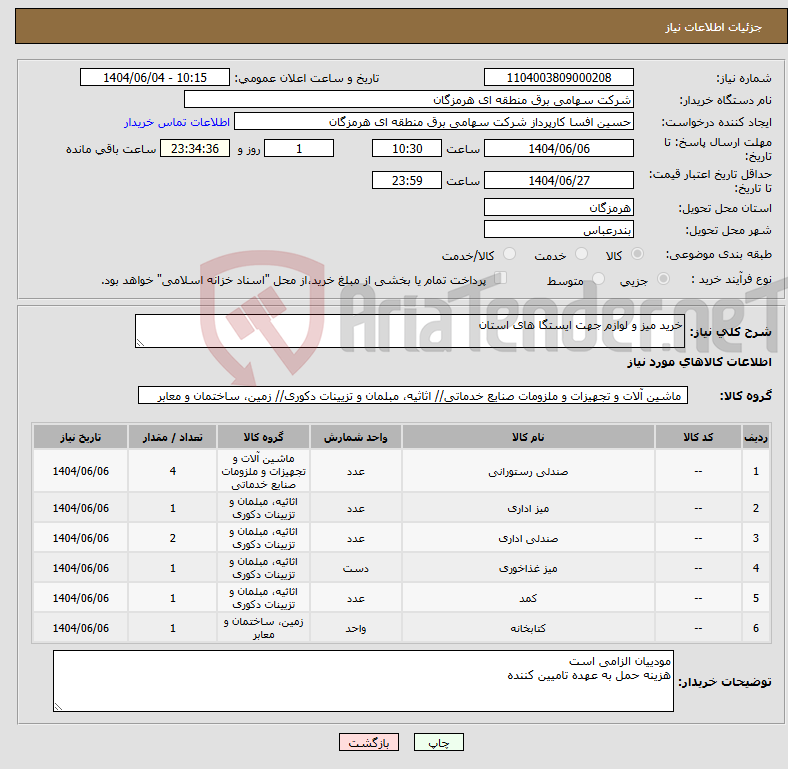788x769 pixels.
Task: Select the کالا radio button
Action: pos(637,254)
